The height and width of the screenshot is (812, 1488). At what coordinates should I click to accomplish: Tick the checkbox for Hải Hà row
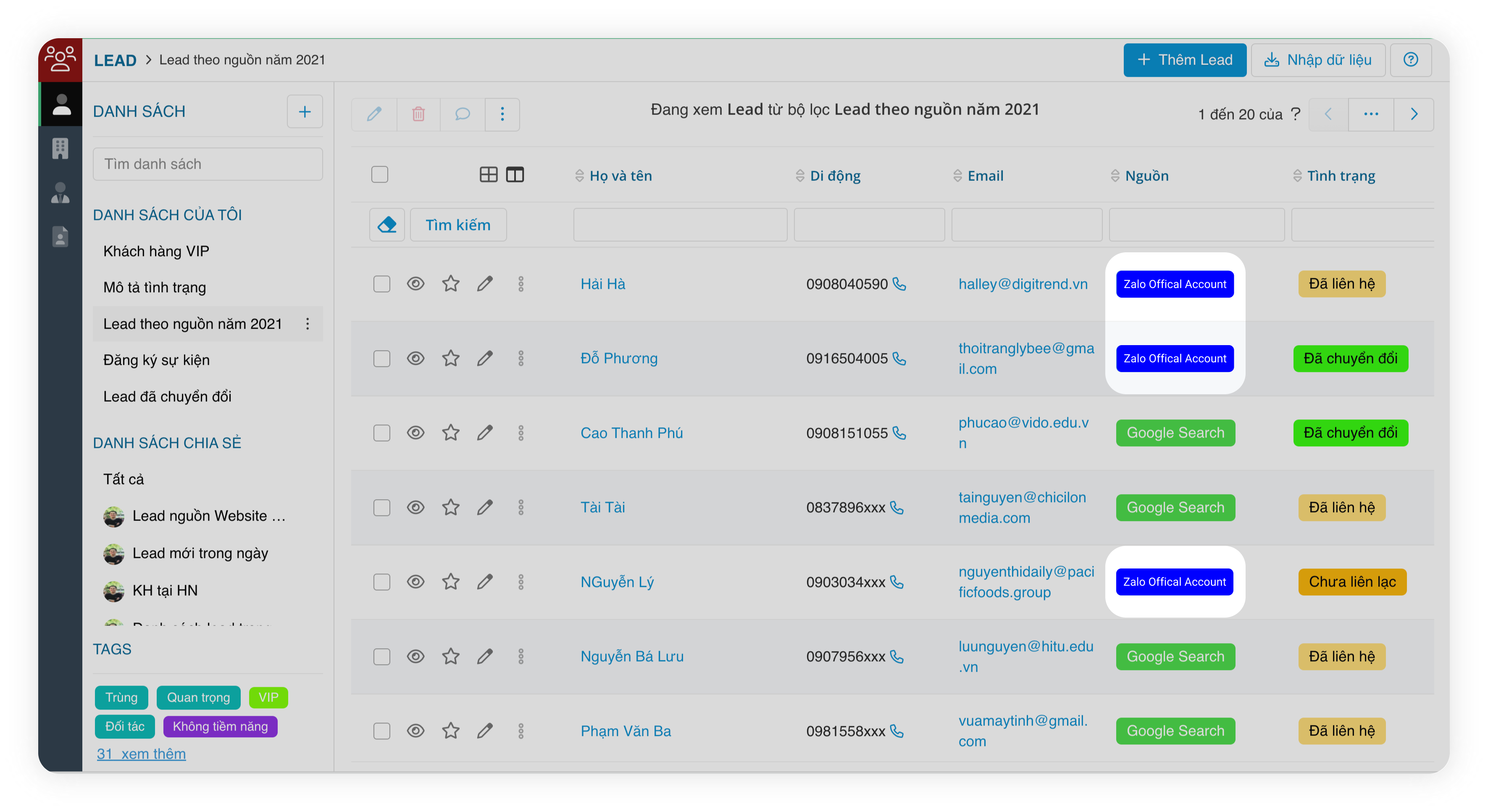point(381,284)
